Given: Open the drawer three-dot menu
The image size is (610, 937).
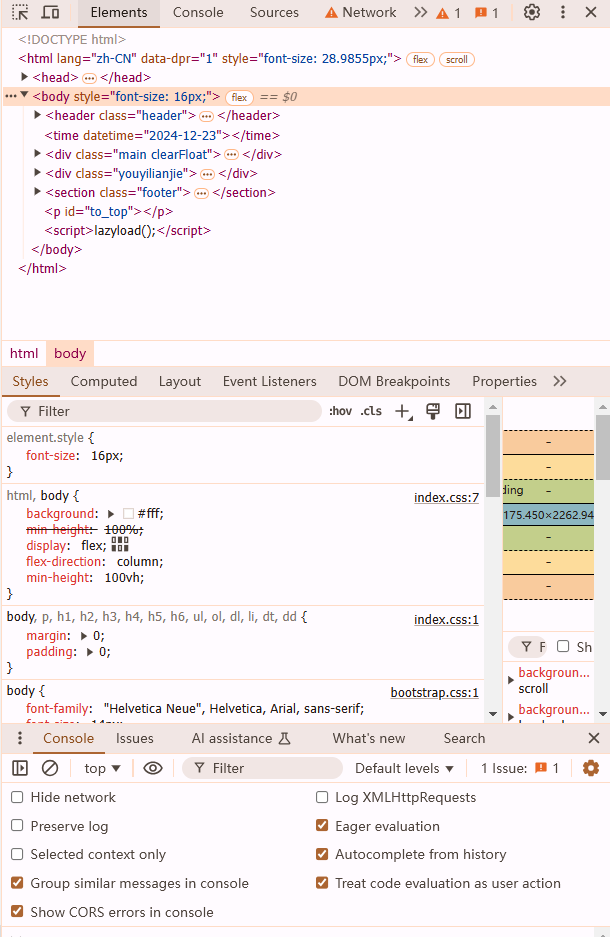Looking at the screenshot, I should pos(20,738).
